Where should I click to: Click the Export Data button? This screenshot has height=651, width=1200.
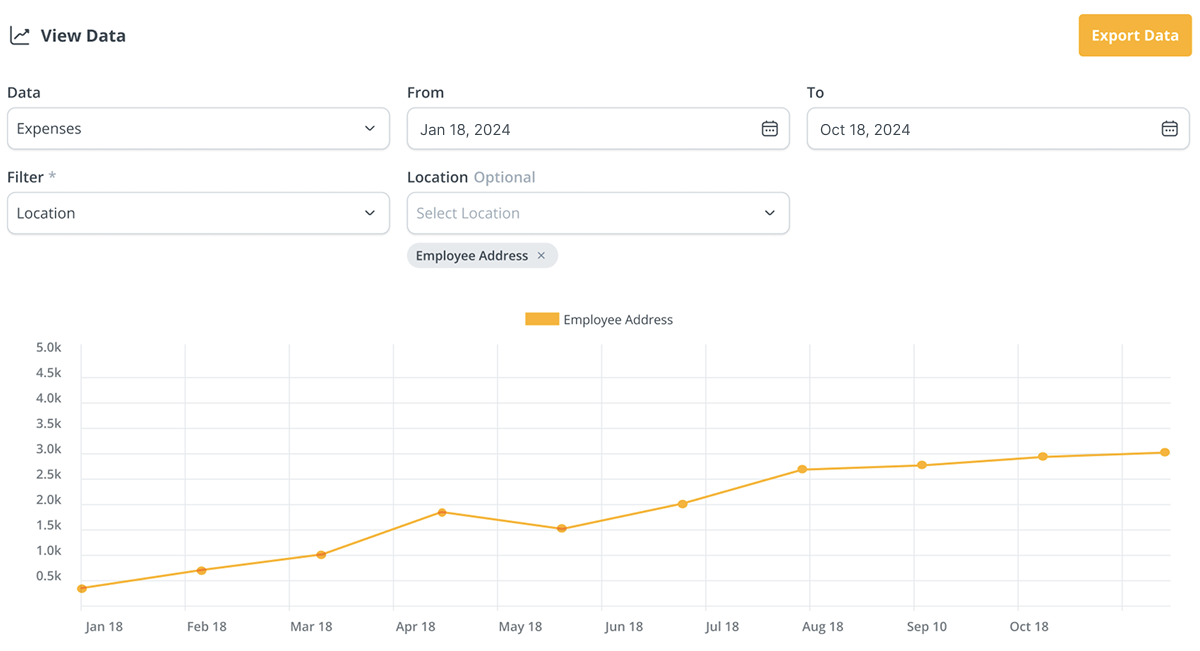click(1134, 36)
